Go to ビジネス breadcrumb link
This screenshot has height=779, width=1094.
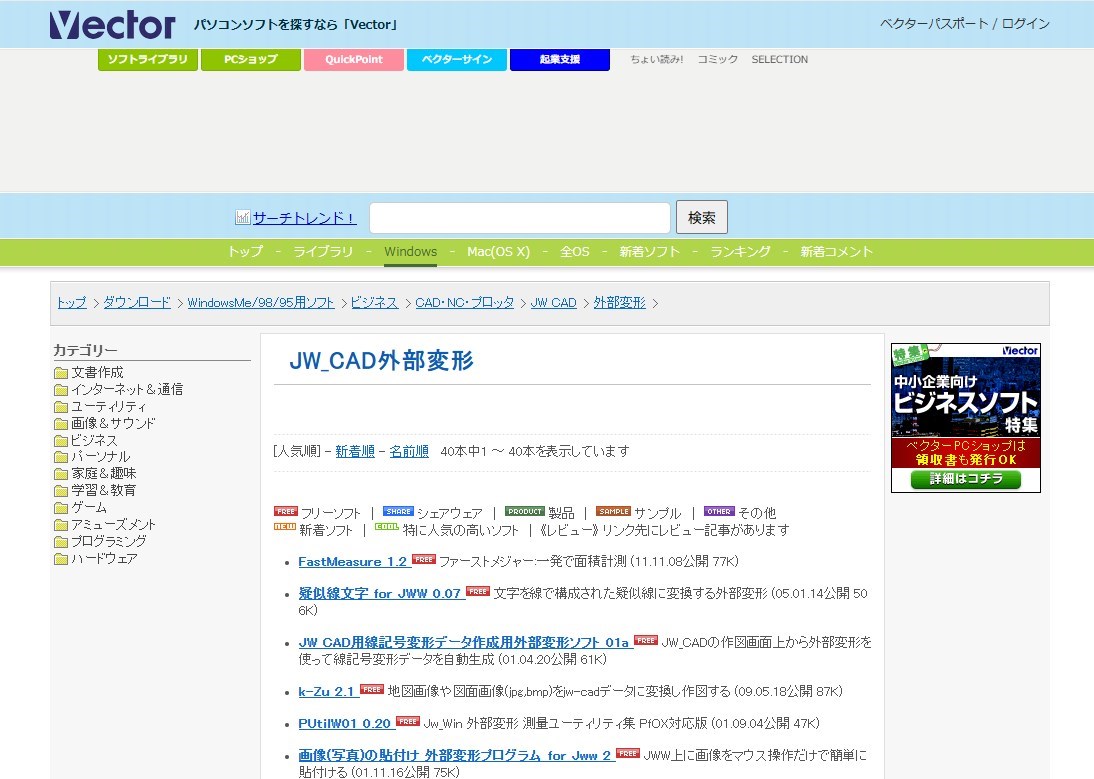[374, 303]
